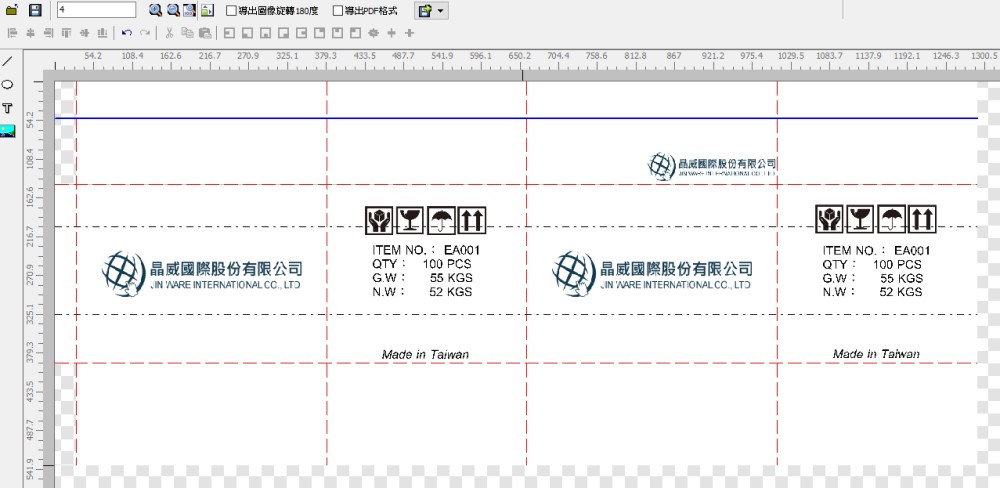Click the paste clipboard icon
1000x488 pixels.
point(205,33)
